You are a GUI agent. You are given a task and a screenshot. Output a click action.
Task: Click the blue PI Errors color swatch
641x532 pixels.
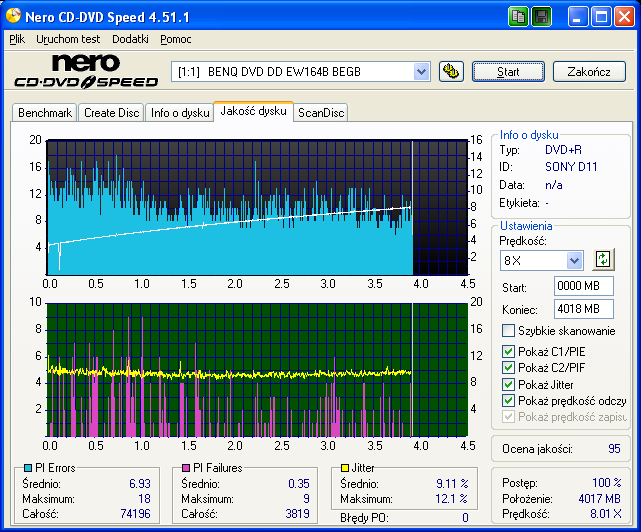(x=28, y=468)
